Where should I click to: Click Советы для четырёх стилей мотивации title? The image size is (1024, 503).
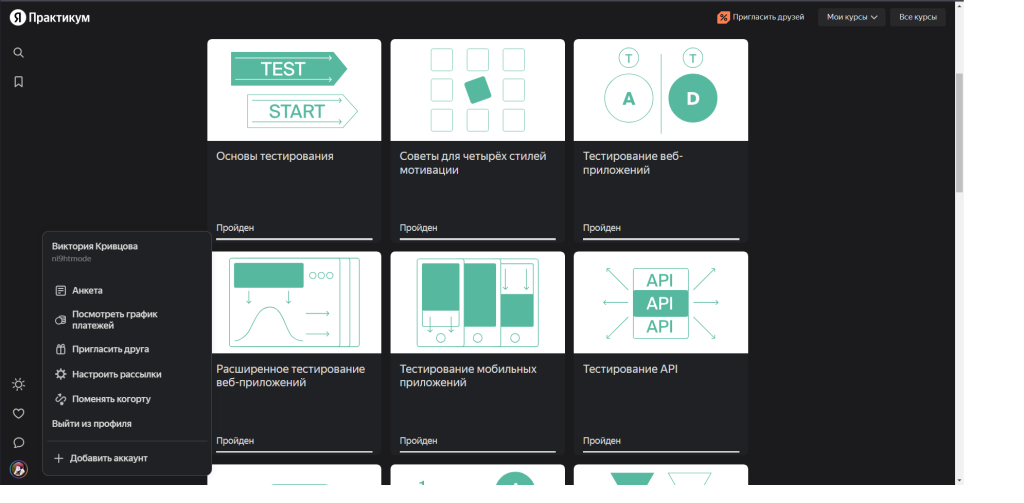(473, 163)
